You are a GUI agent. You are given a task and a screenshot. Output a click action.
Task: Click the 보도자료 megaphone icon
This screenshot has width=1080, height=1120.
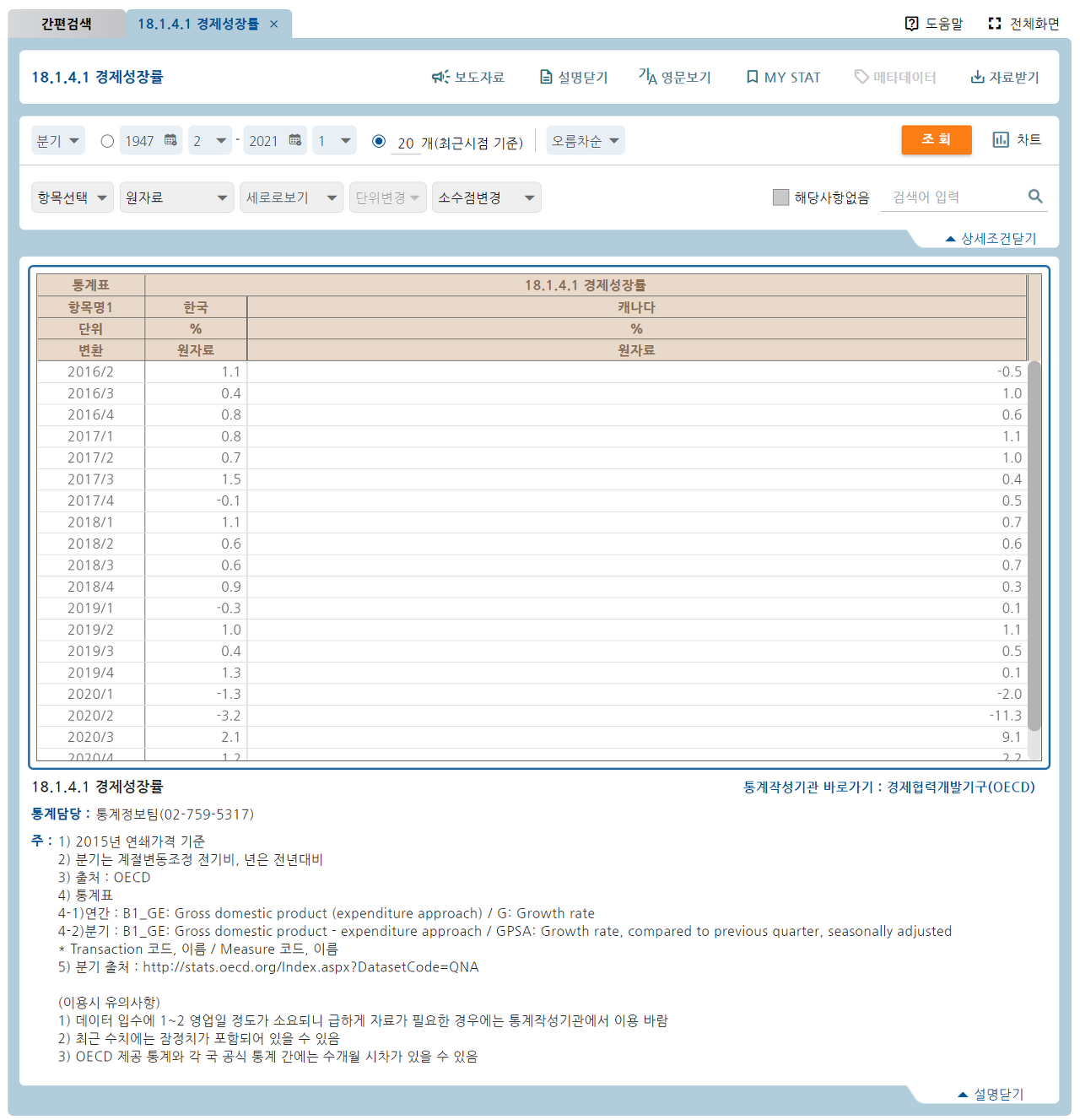tap(440, 77)
